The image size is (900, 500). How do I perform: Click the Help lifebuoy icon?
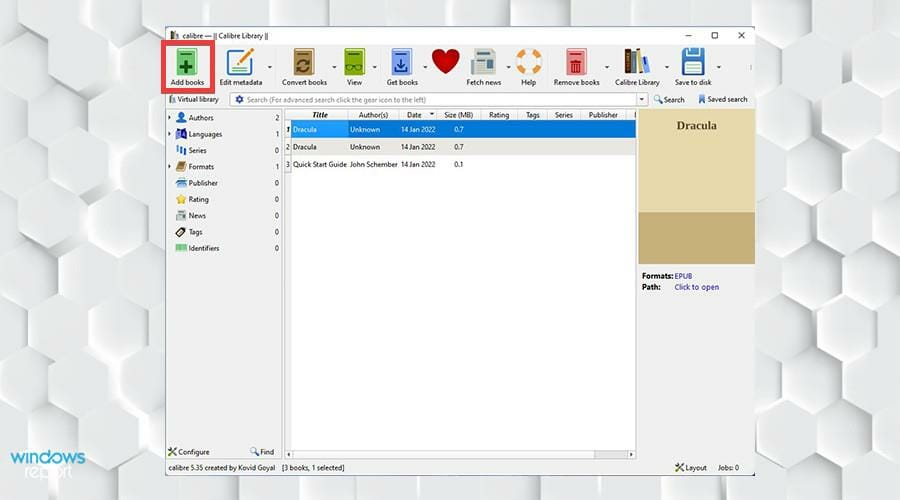(x=528, y=62)
